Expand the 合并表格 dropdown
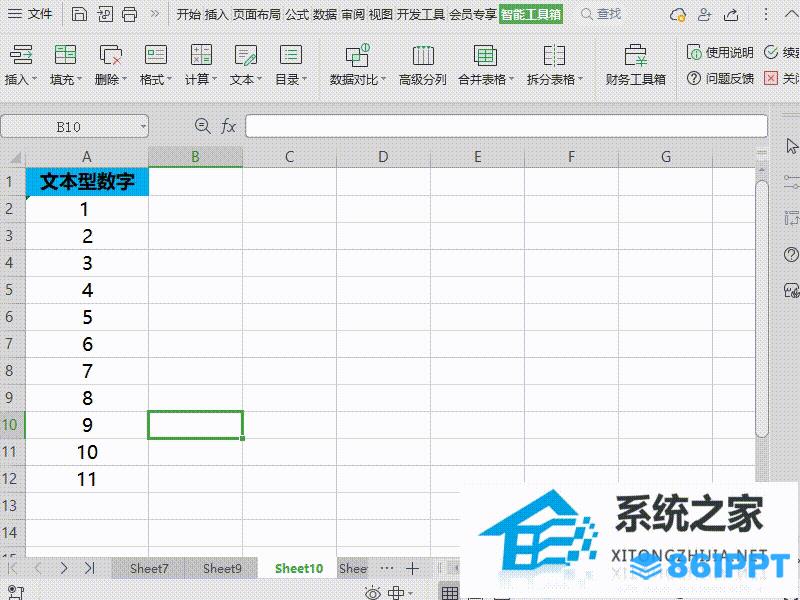The height and width of the screenshot is (600, 800). (485, 79)
